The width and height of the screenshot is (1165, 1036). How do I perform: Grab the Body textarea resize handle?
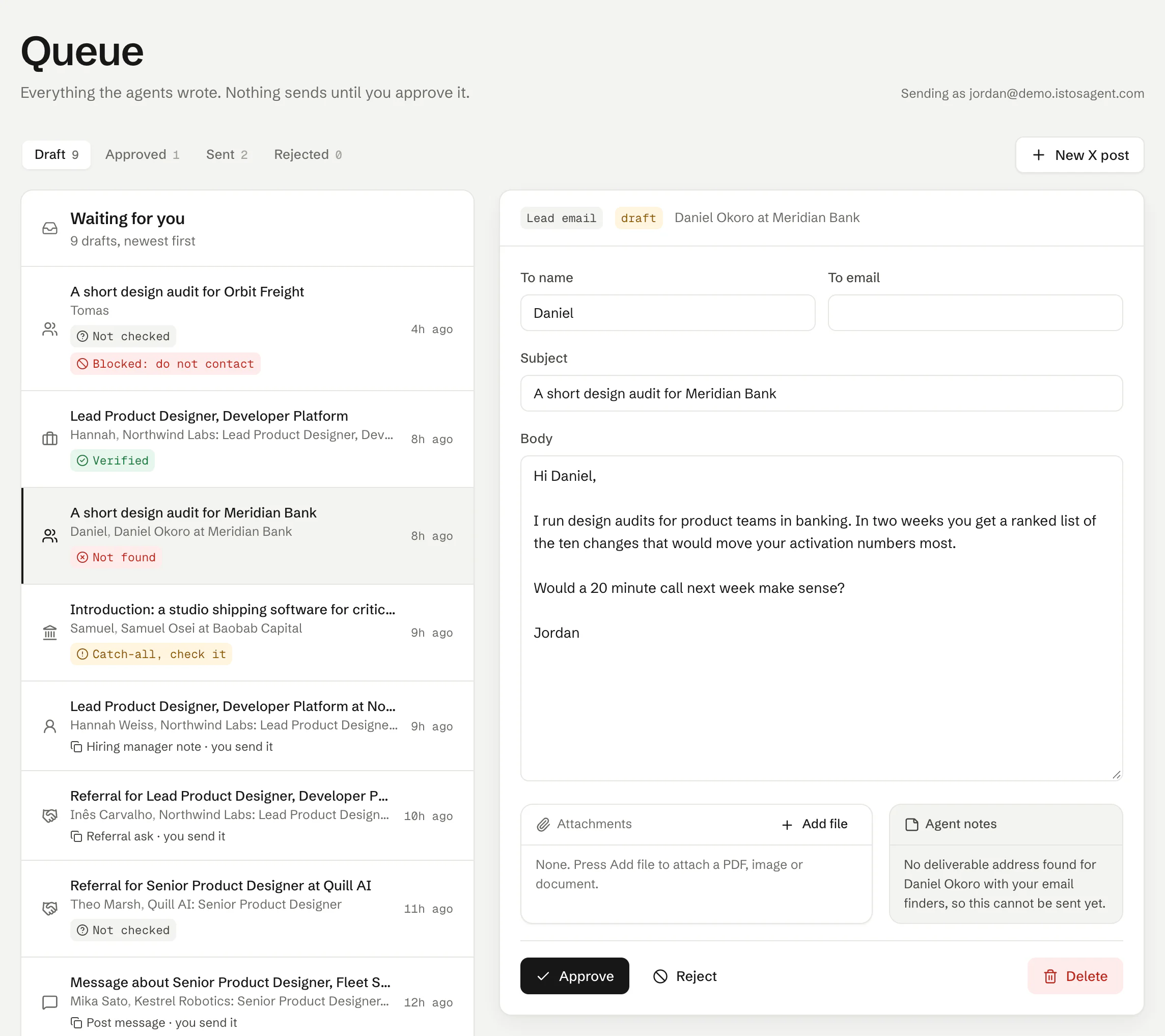(x=1117, y=774)
